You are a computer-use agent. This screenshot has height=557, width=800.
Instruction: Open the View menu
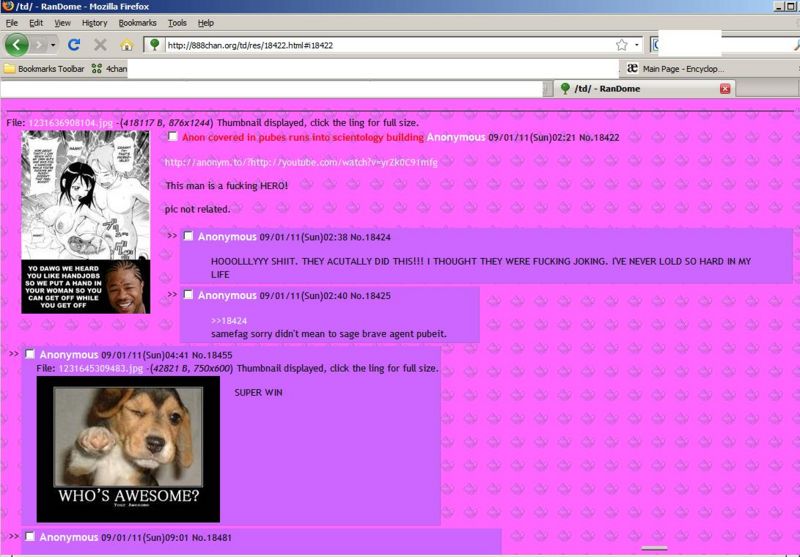pos(63,23)
